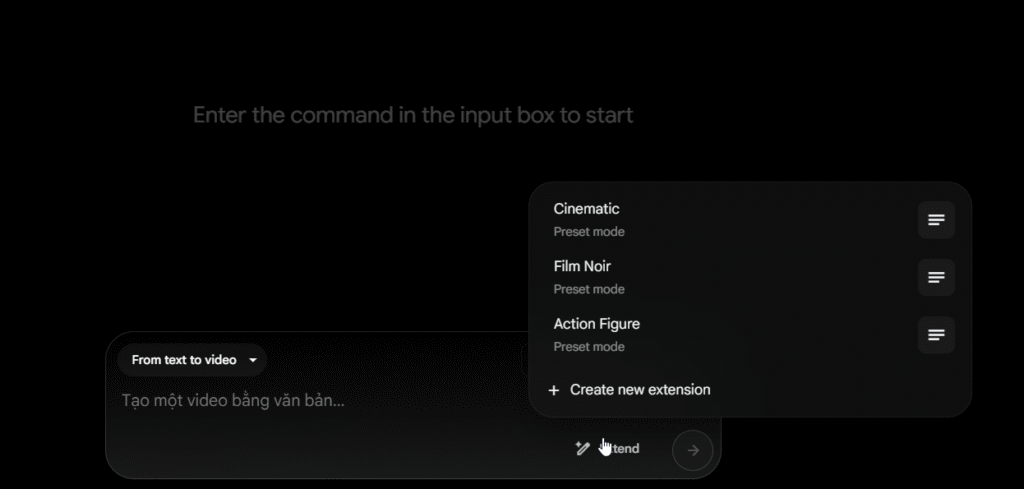The width and height of the screenshot is (1024, 489).
Task: Click 'Preset mode' subtitle under Film Noir
Action: click(x=589, y=290)
